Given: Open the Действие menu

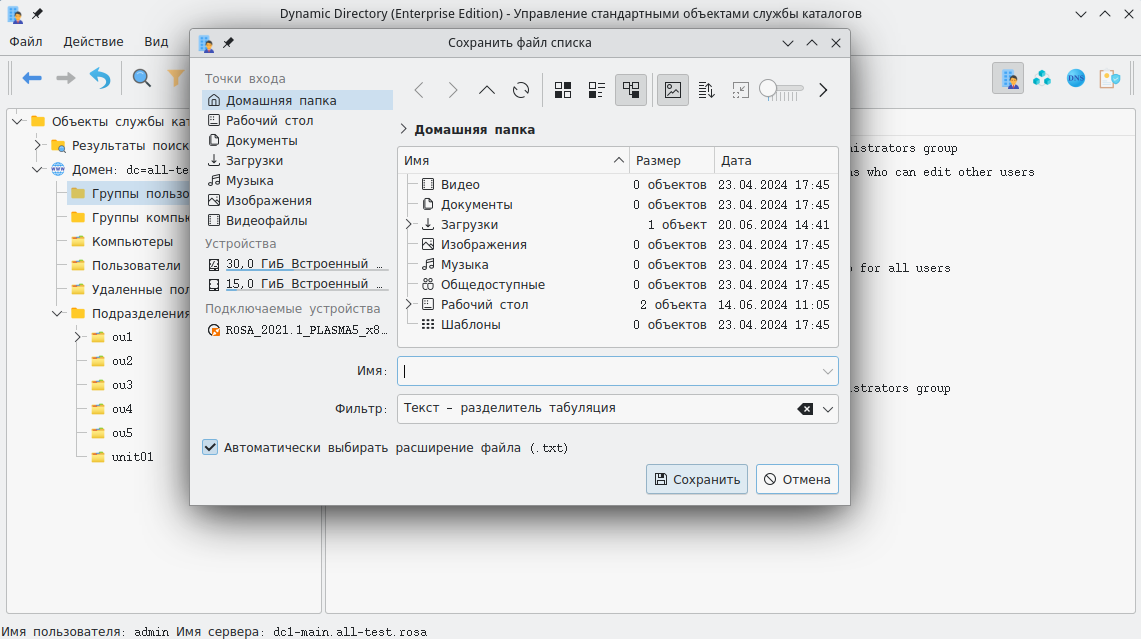Looking at the screenshot, I should pyautogui.click(x=93, y=42).
